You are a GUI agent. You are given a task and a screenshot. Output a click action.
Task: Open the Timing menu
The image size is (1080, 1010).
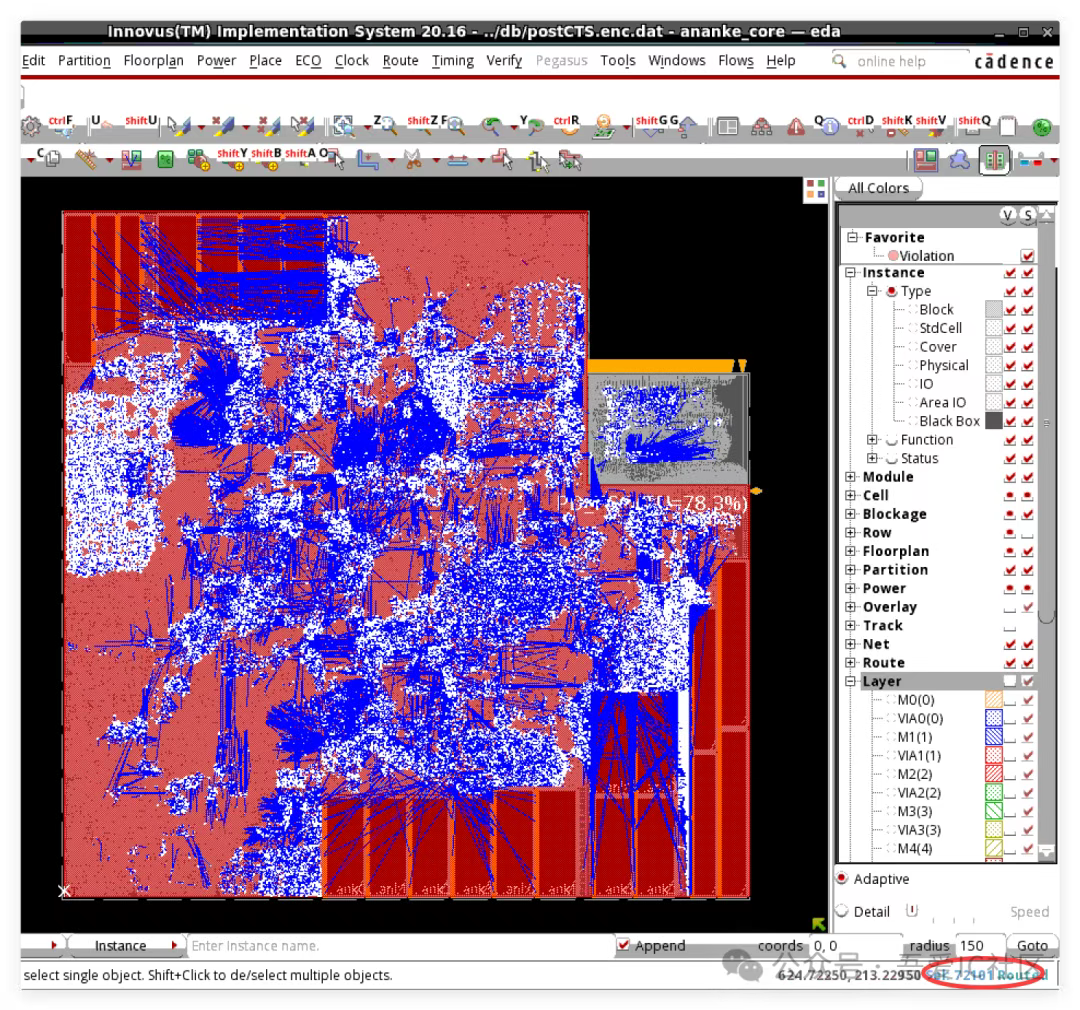pos(453,61)
